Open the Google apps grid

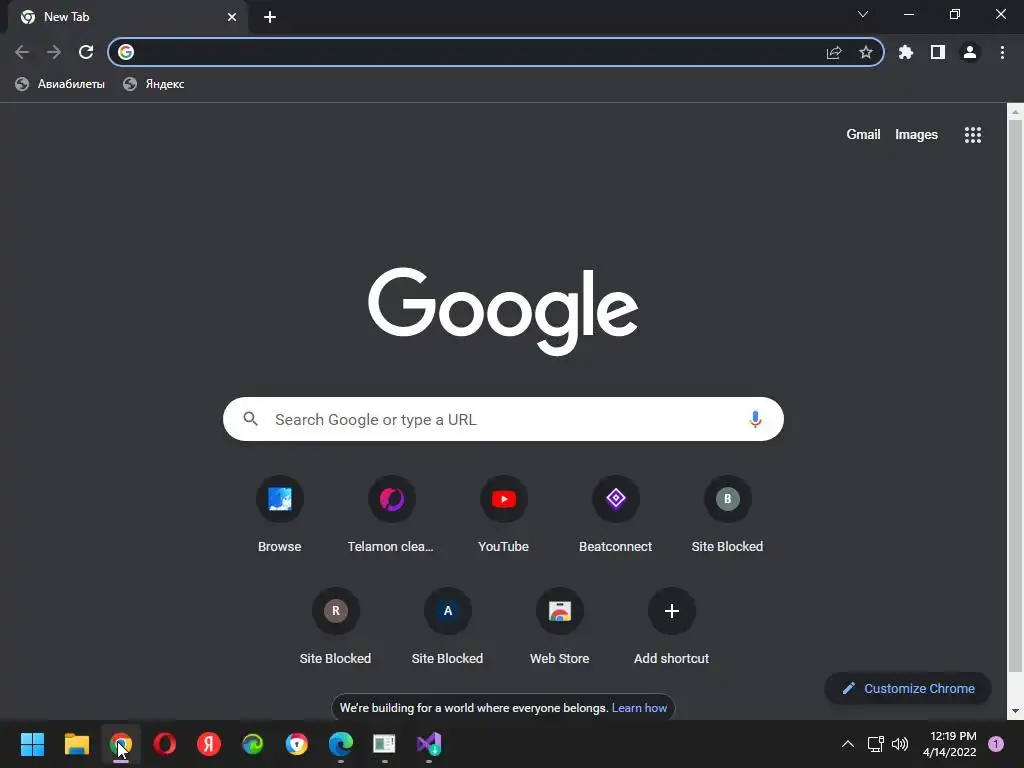[x=972, y=135]
